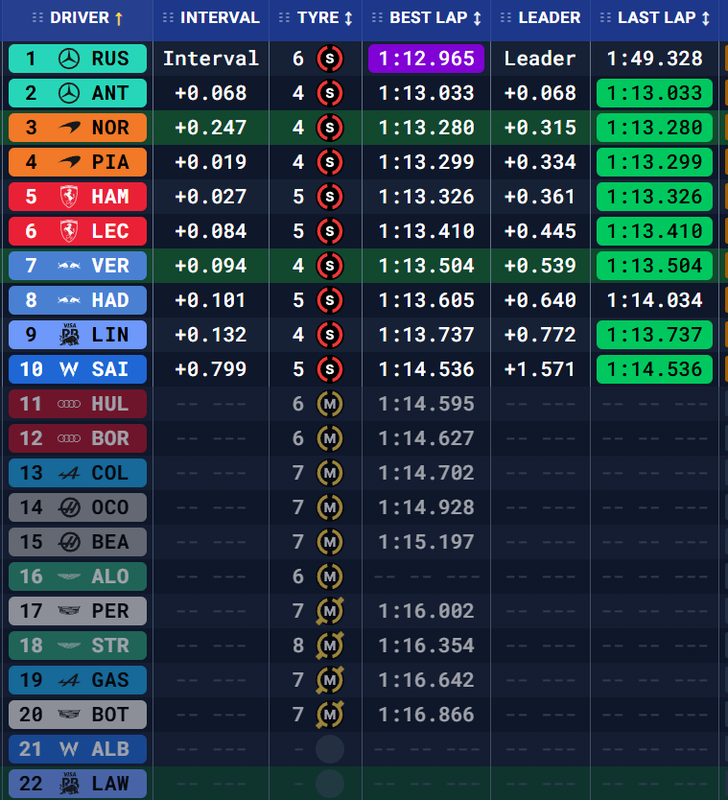Click the soft tyre icon in VER row
This screenshot has width=728, height=800.
[330, 266]
